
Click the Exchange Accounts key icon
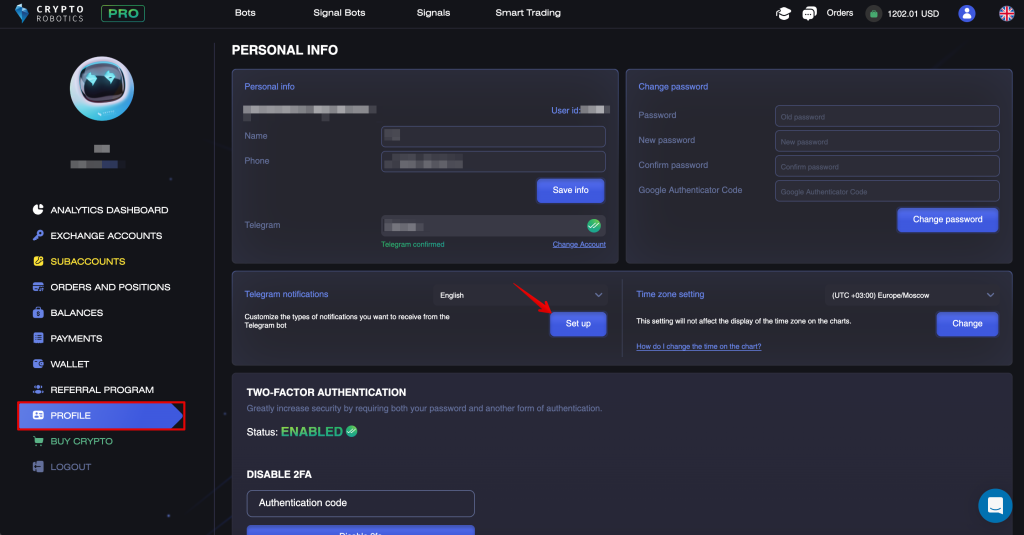[38, 236]
